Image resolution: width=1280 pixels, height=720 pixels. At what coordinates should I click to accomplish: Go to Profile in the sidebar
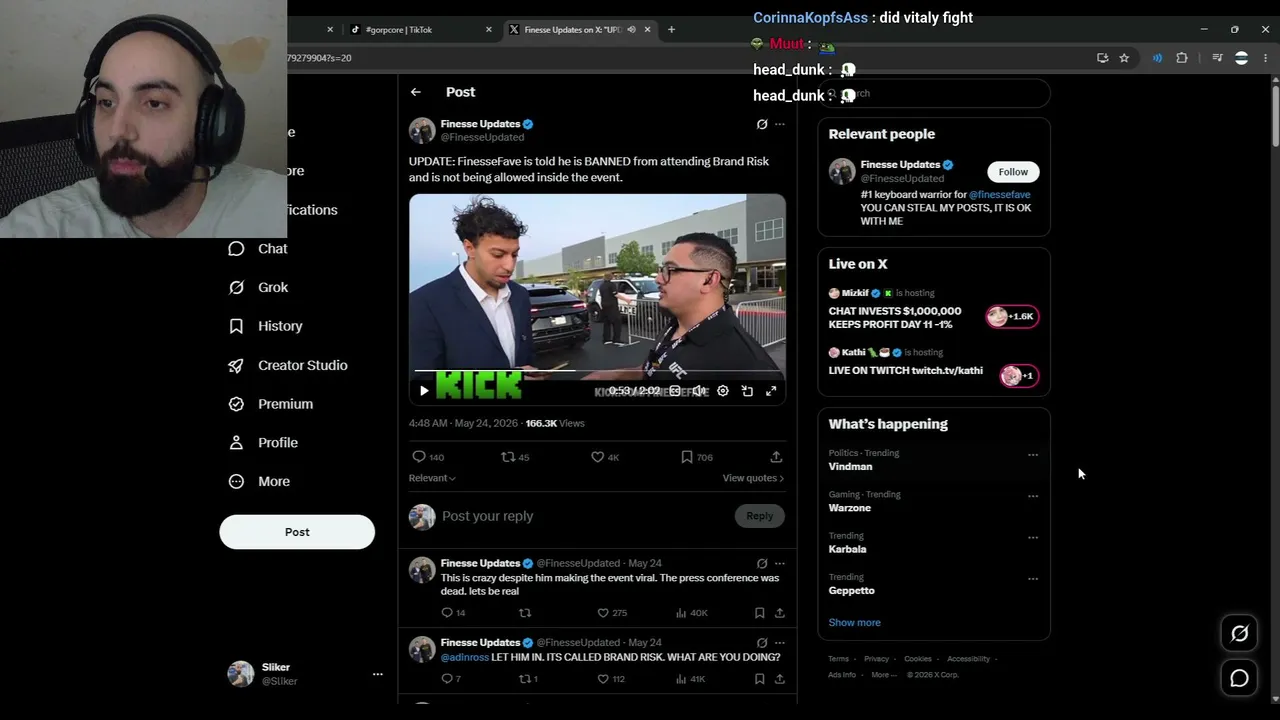263,443
